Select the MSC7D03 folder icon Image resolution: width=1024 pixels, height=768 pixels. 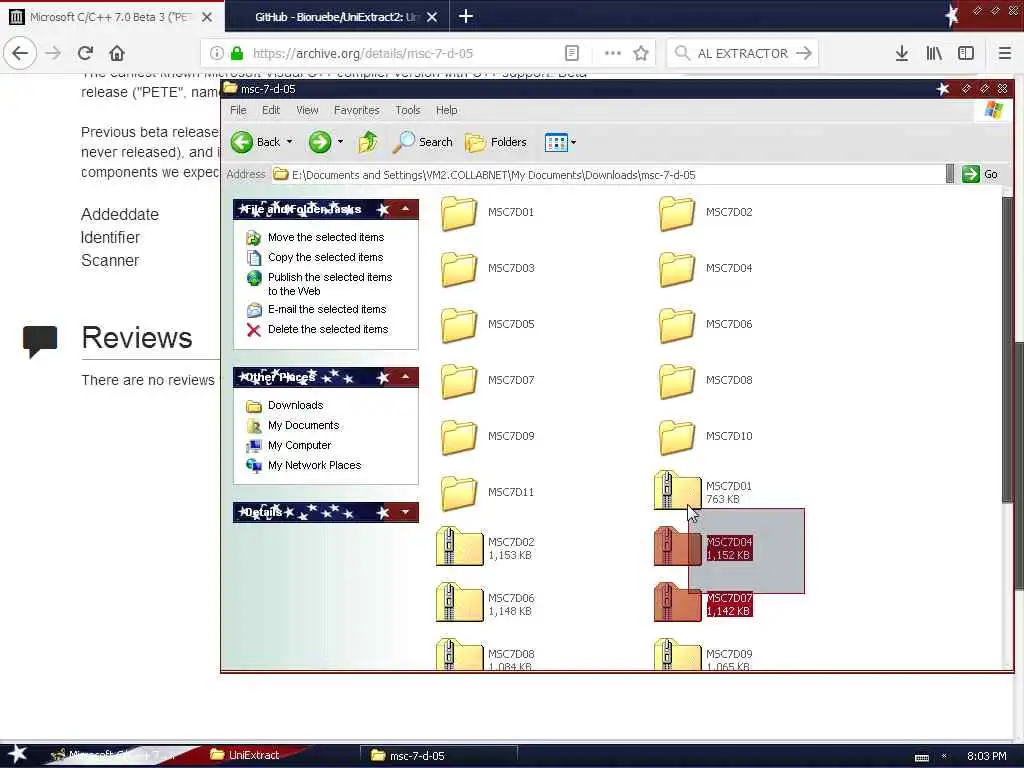459,269
